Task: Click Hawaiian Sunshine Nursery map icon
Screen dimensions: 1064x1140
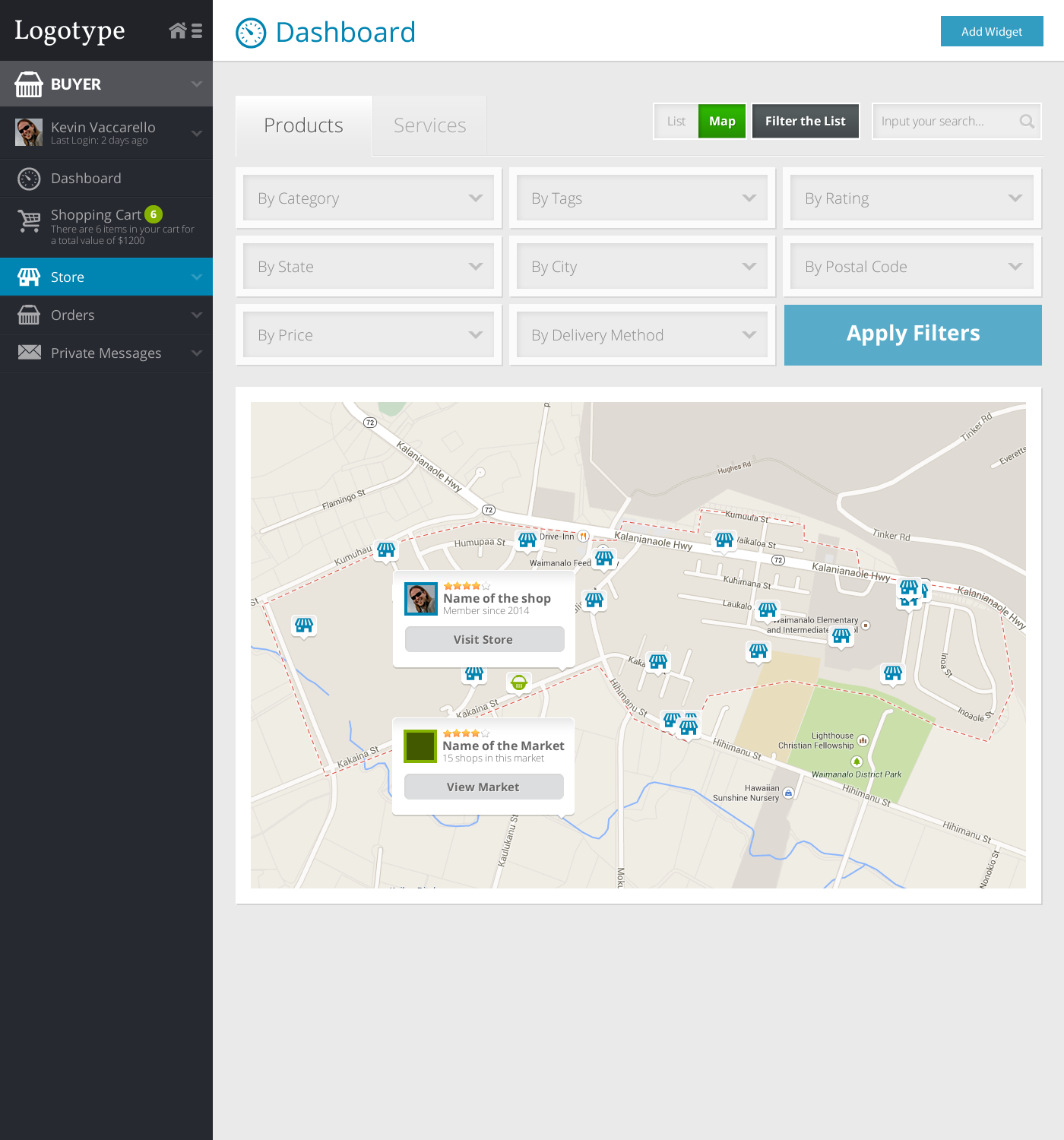Action: pyautogui.click(x=789, y=793)
